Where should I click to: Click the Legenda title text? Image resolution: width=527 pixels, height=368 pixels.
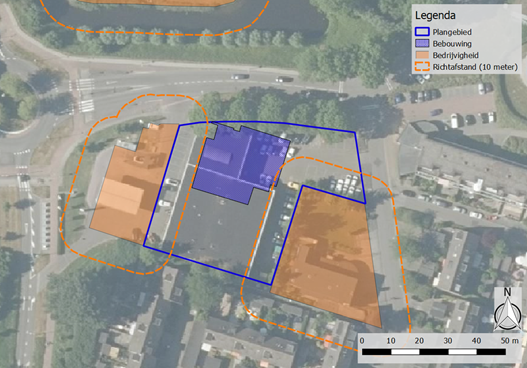435,15
